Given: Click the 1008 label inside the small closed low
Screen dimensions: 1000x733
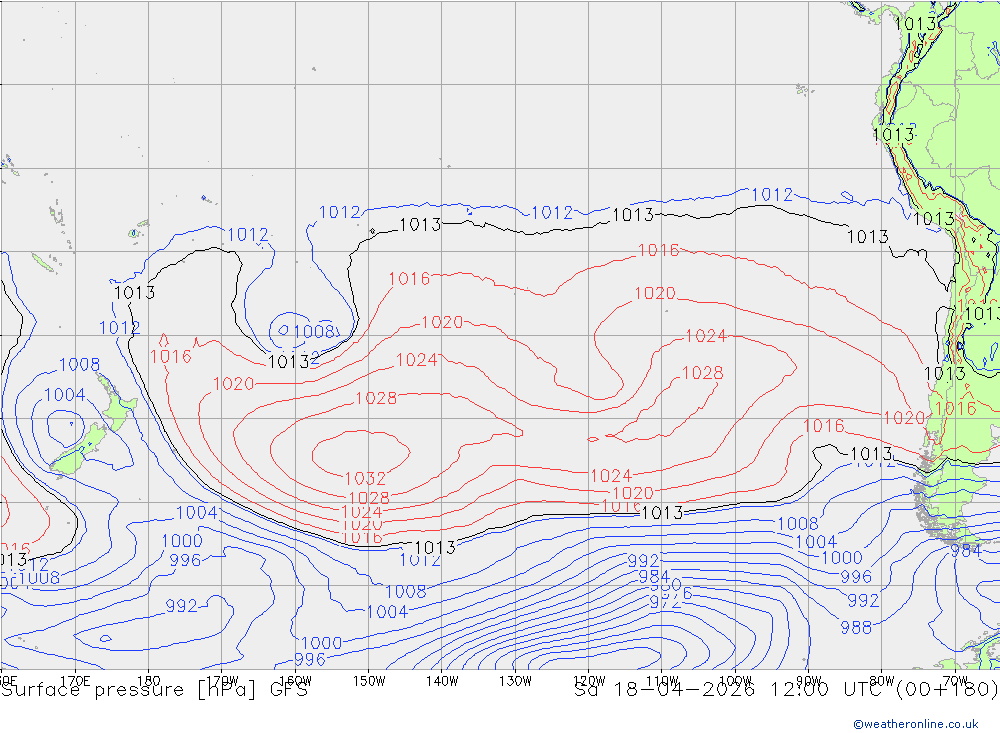Looking at the screenshot, I should pyautogui.click(x=314, y=331).
